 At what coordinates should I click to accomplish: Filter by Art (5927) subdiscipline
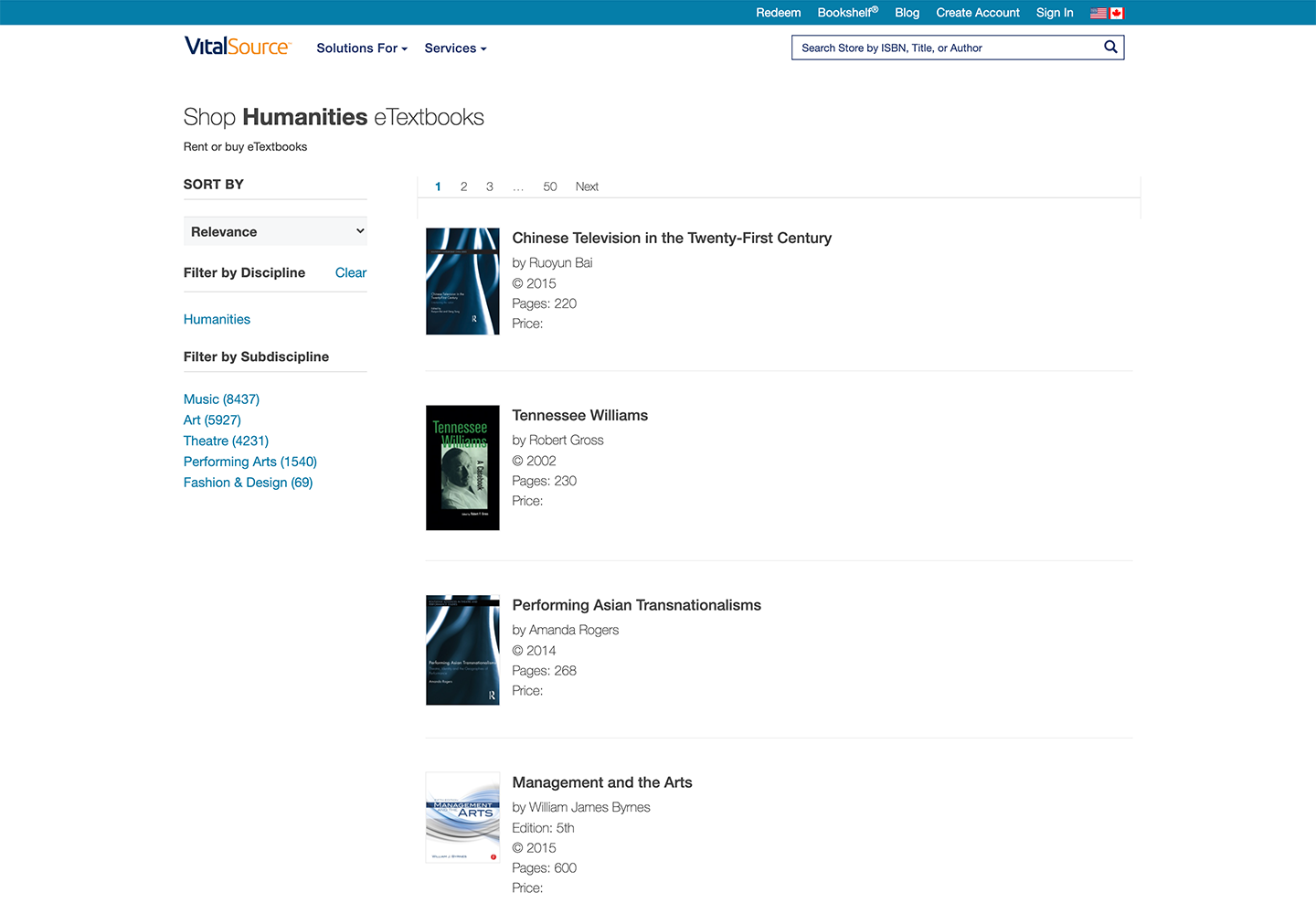pos(212,420)
